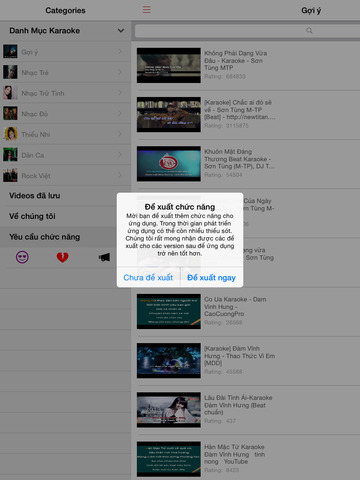
Task: Open the Videos đã lưu menu item
Action: click(65, 196)
